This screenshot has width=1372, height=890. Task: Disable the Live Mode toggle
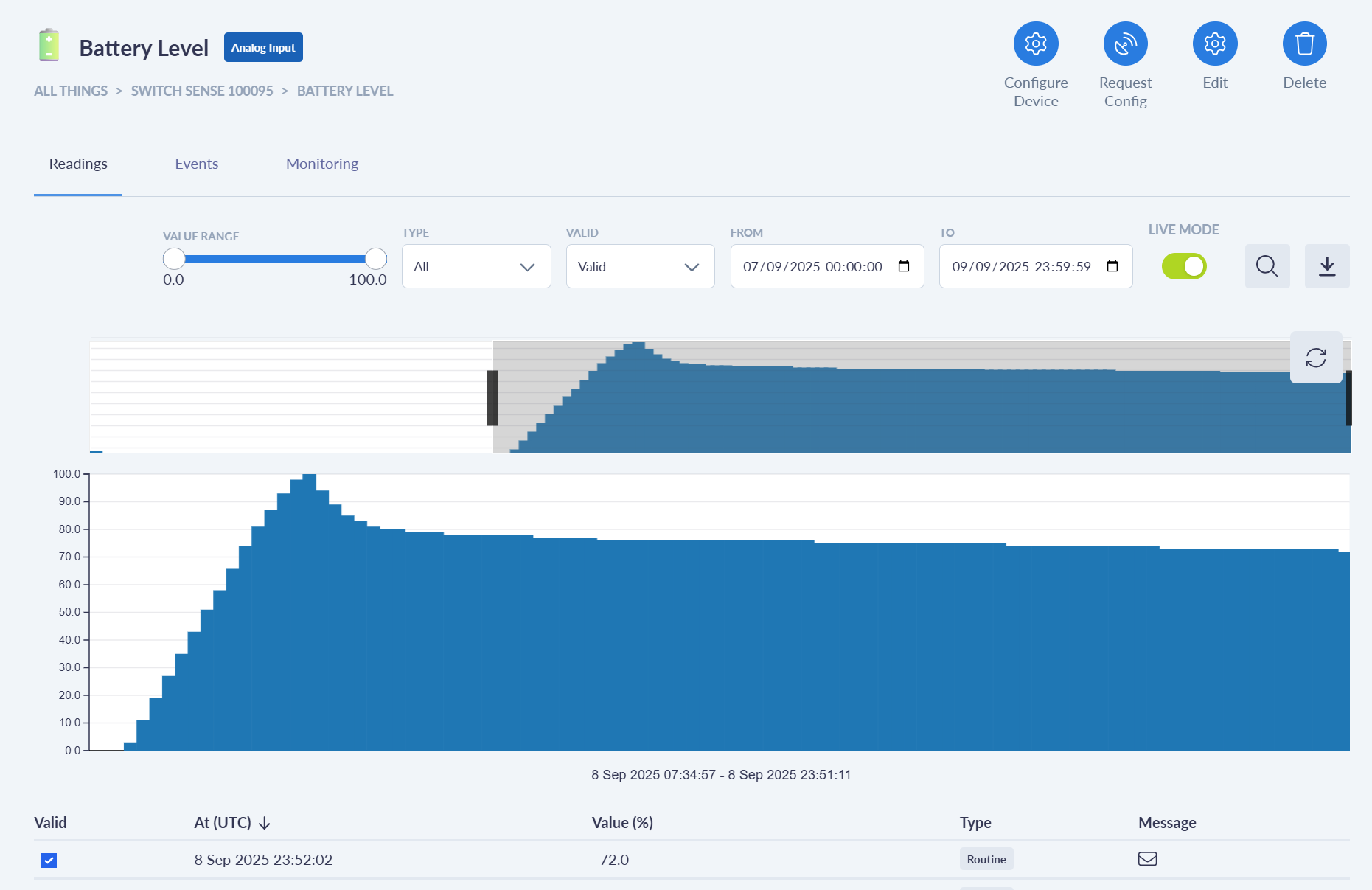(x=1183, y=266)
